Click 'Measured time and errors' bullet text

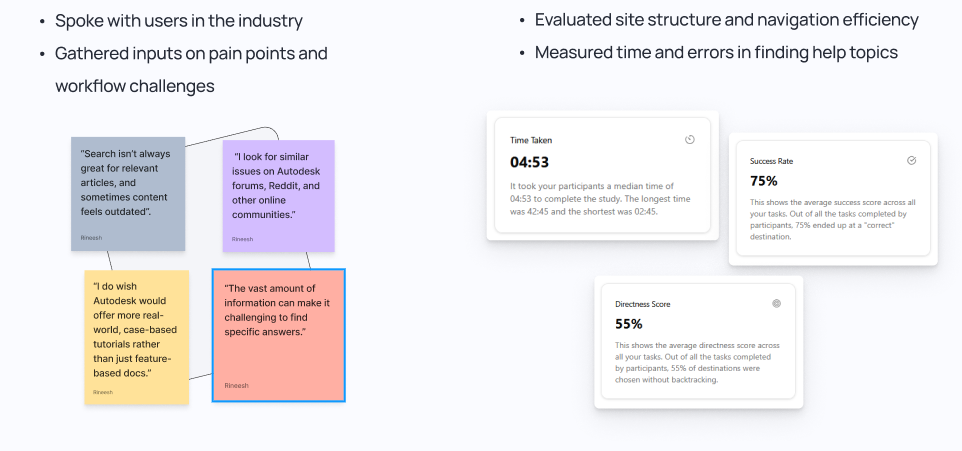click(716, 53)
